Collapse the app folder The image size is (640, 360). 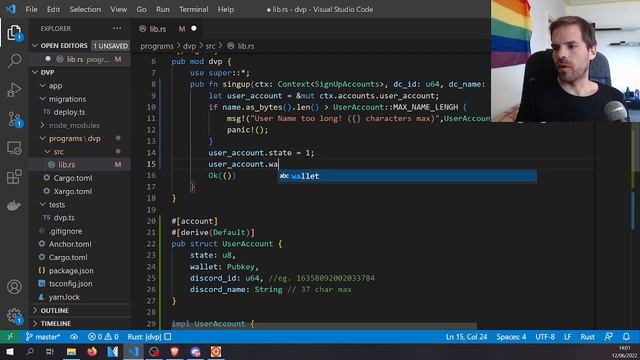pyautogui.click(x=55, y=86)
